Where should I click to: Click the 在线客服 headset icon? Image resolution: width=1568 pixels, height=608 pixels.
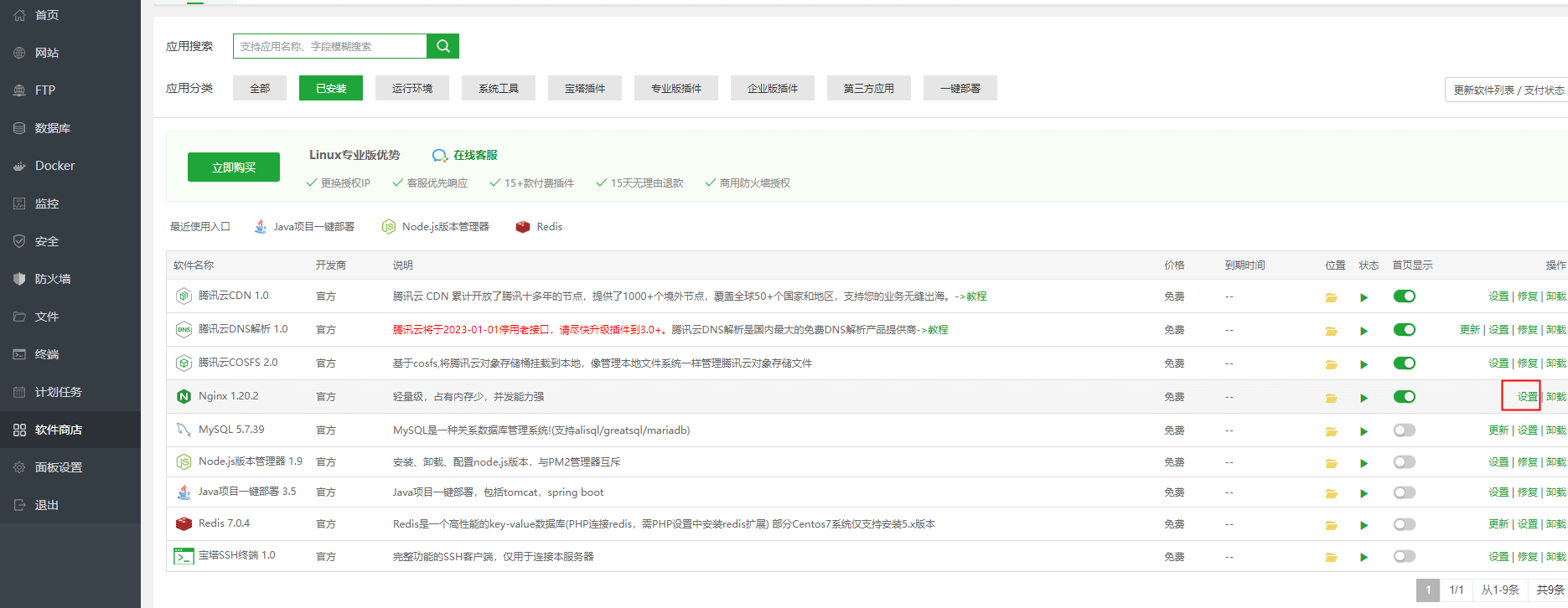pos(439,156)
